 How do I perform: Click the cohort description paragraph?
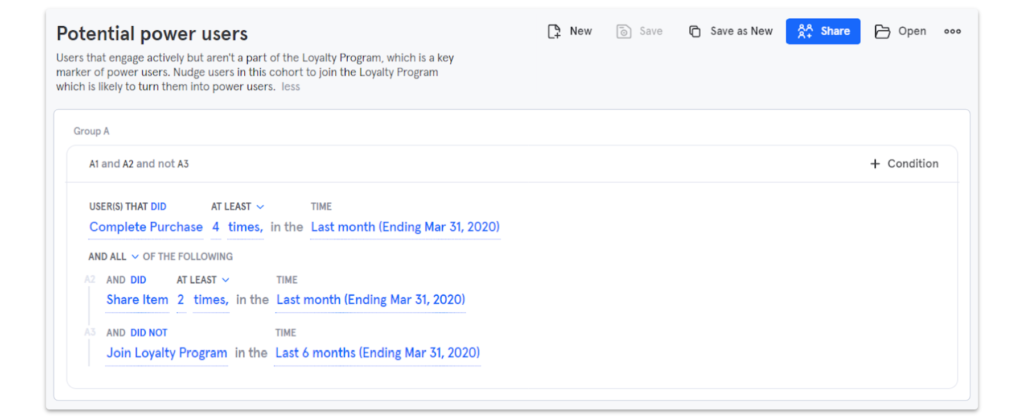click(x=255, y=72)
